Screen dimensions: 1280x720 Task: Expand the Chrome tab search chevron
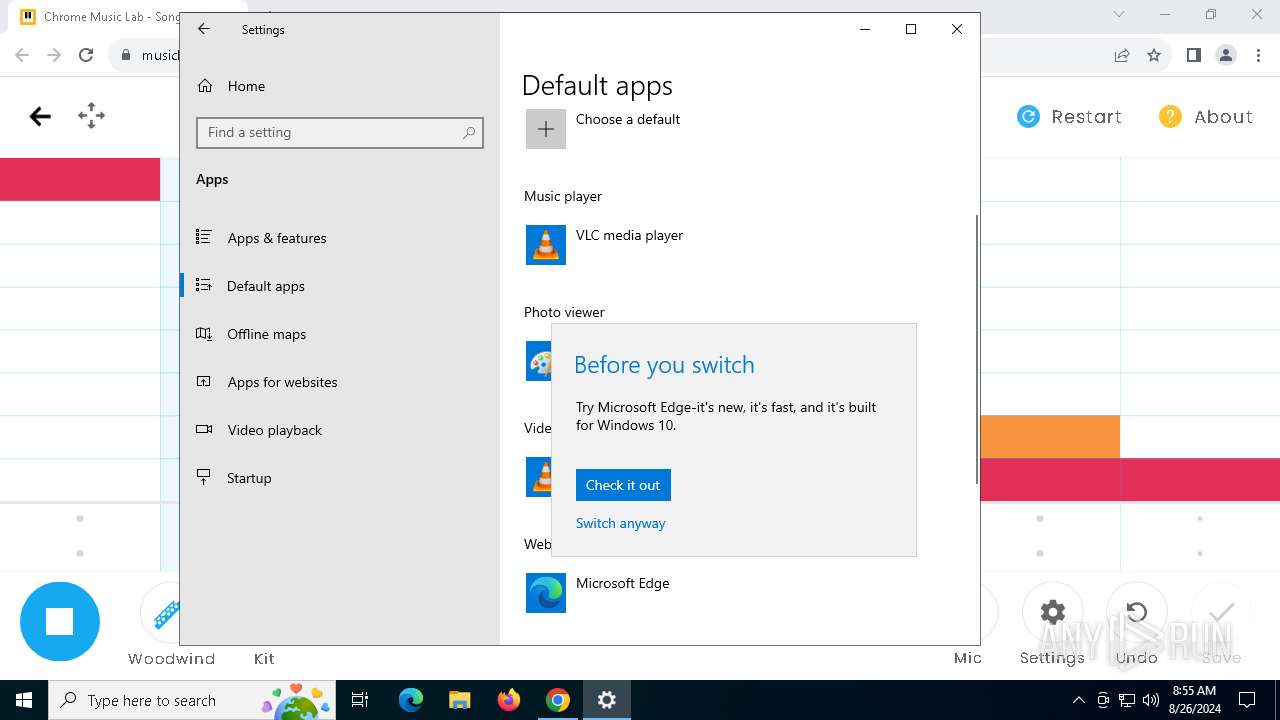pyautogui.click(x=1119, y=14)
